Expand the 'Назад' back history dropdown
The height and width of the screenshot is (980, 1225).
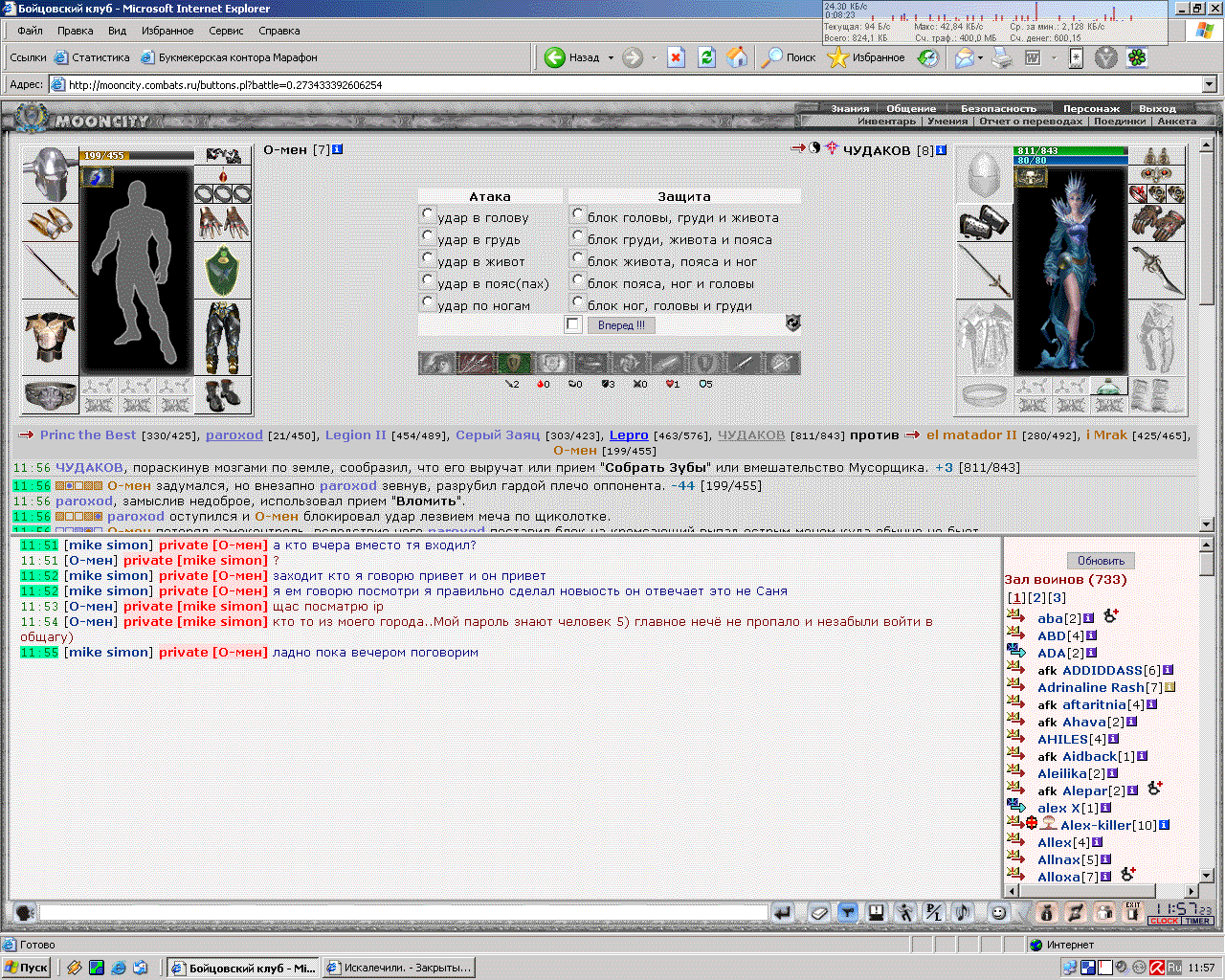611,57
